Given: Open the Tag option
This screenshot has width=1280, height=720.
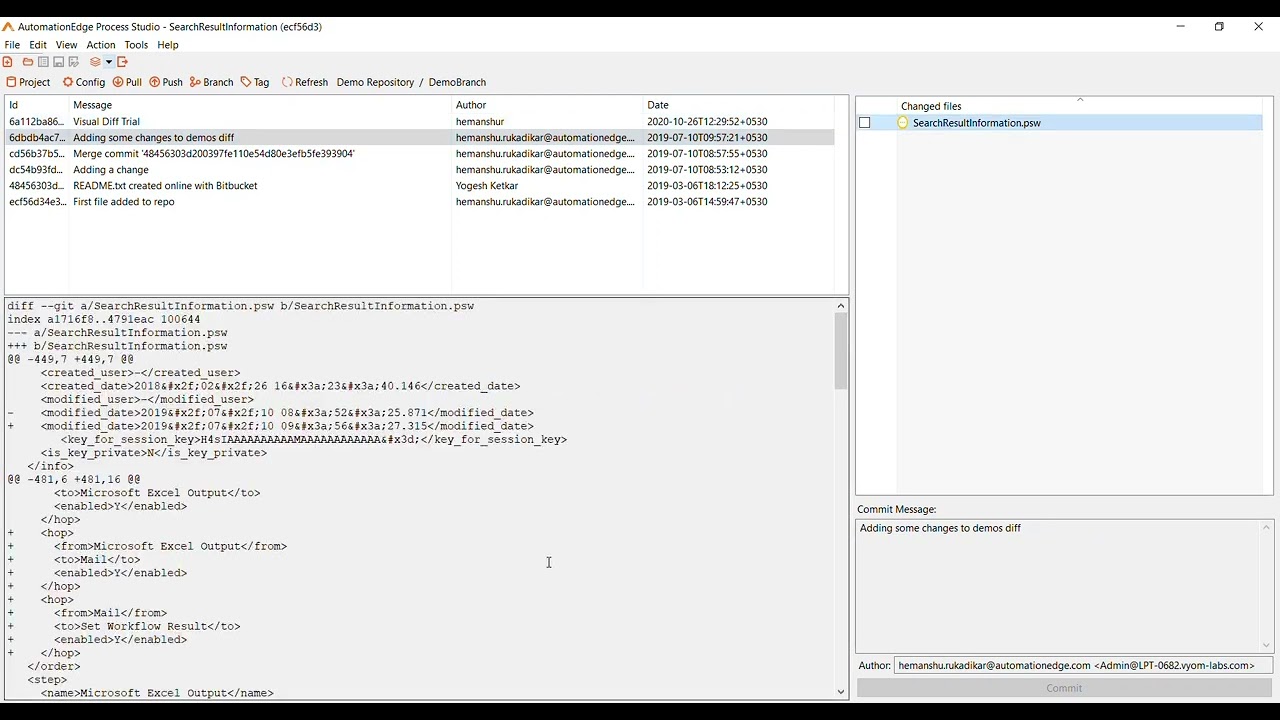Looking at the screenshot, I should tap(255, 82).
